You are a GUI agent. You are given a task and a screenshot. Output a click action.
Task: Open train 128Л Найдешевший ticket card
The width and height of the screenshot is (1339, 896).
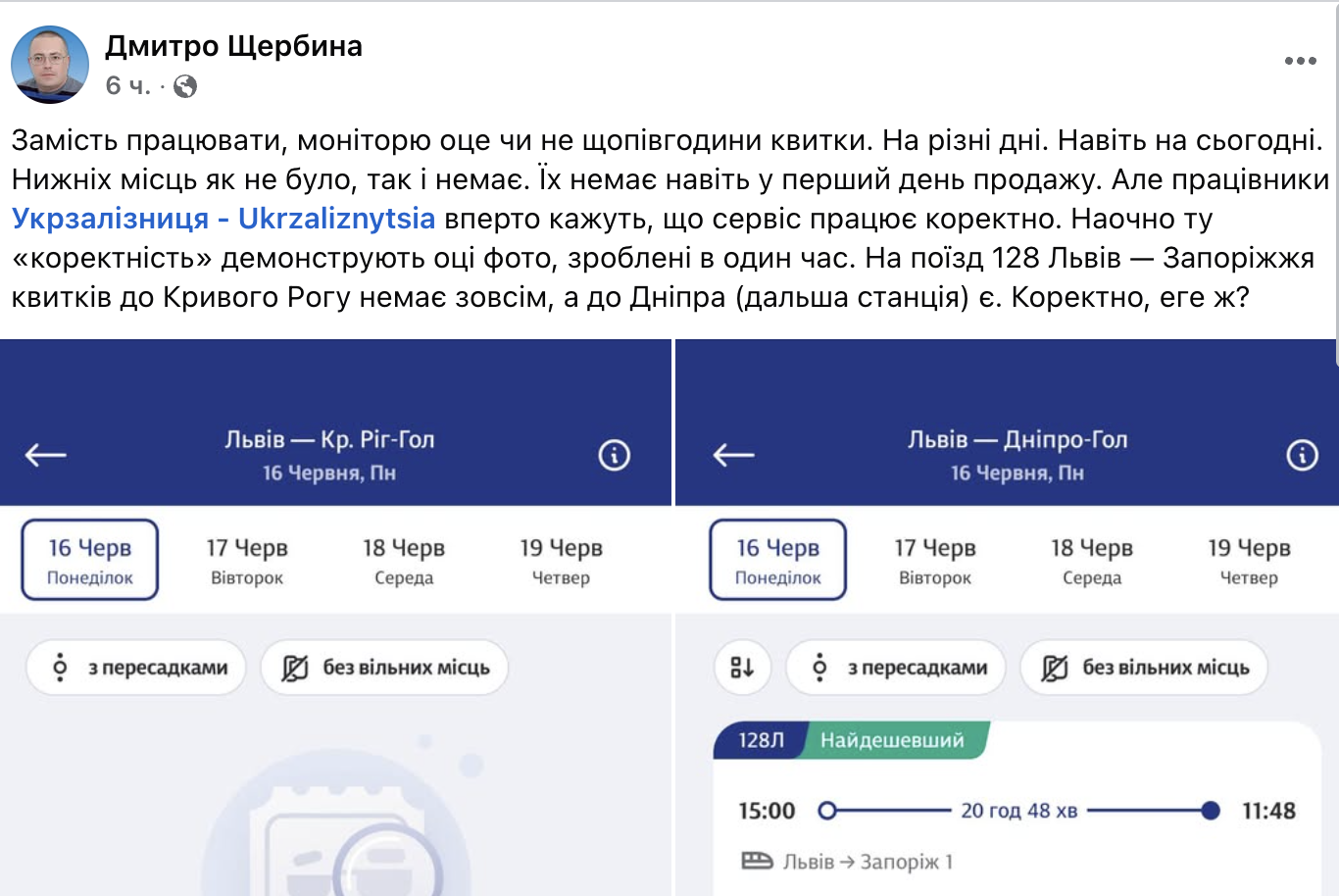(x=1016, y=814)
